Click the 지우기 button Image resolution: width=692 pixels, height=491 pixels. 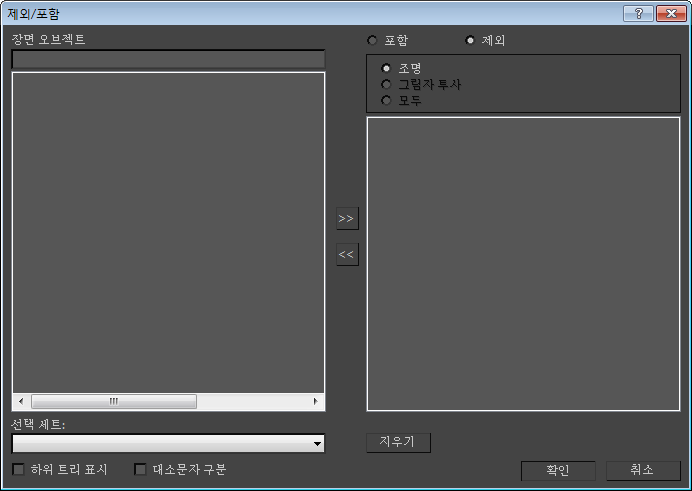pyautogui.click(x=399, y=442)
